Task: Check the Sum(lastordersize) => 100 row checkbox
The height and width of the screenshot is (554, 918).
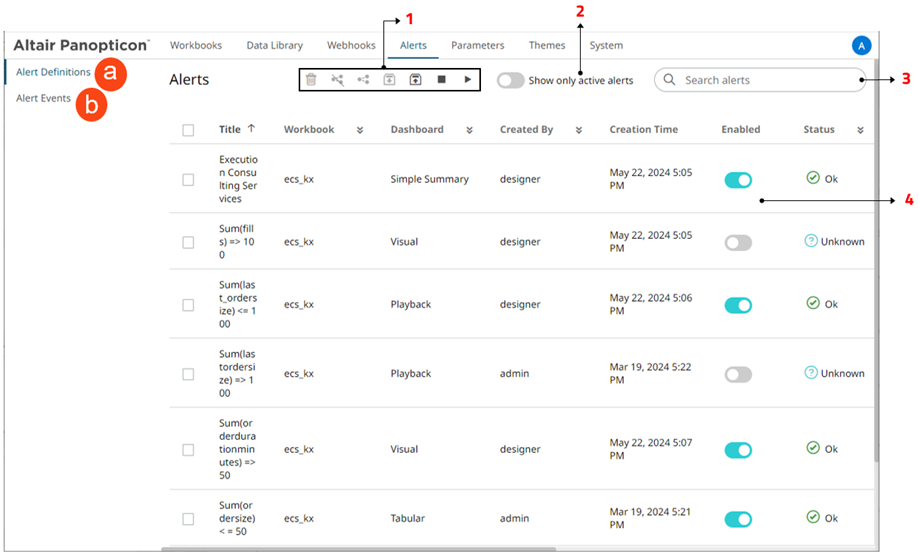Action: click(x=188, y=374)
